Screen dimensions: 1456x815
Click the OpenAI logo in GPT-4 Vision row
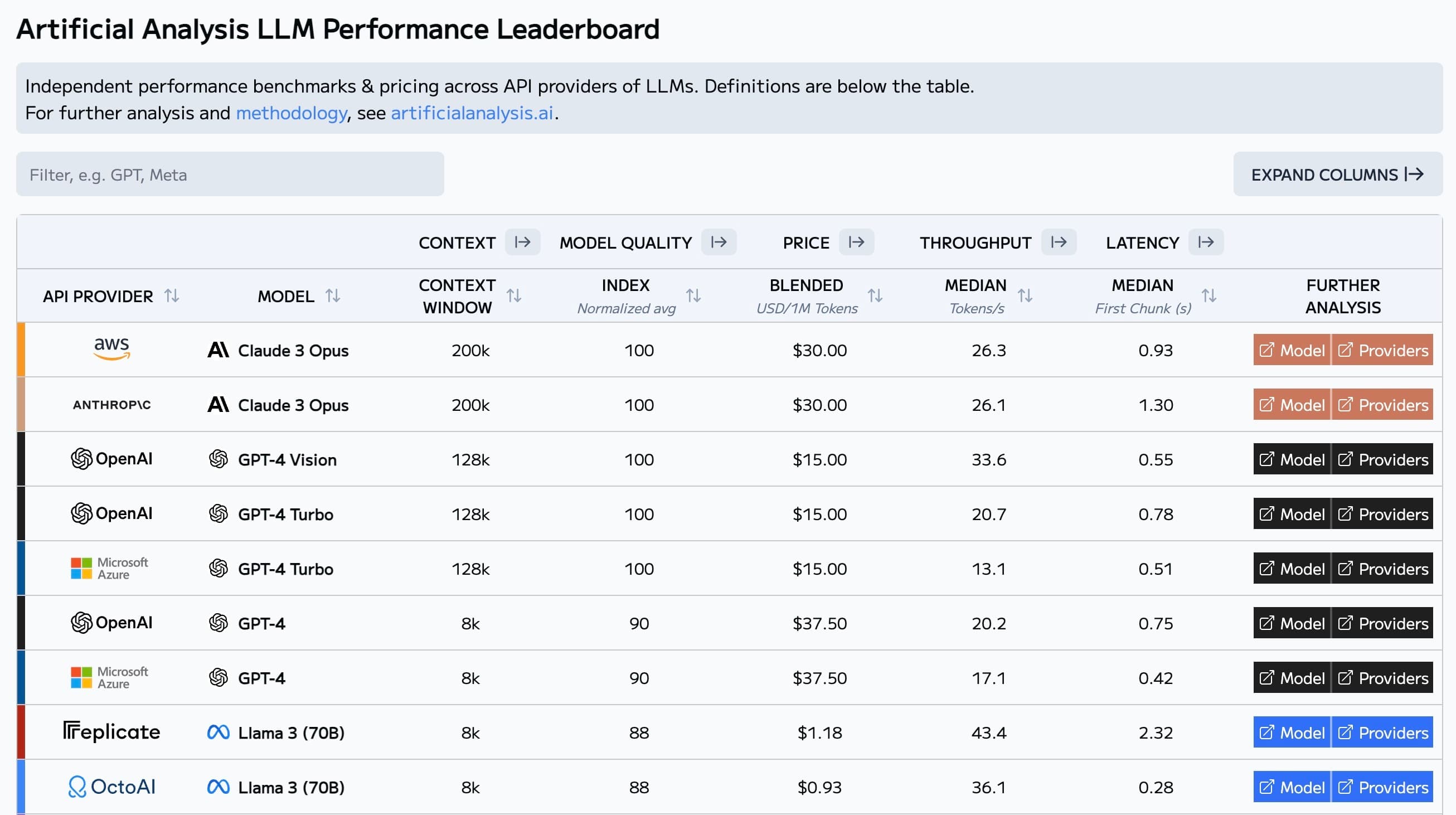pyautogui.click(x=112, y=458)
